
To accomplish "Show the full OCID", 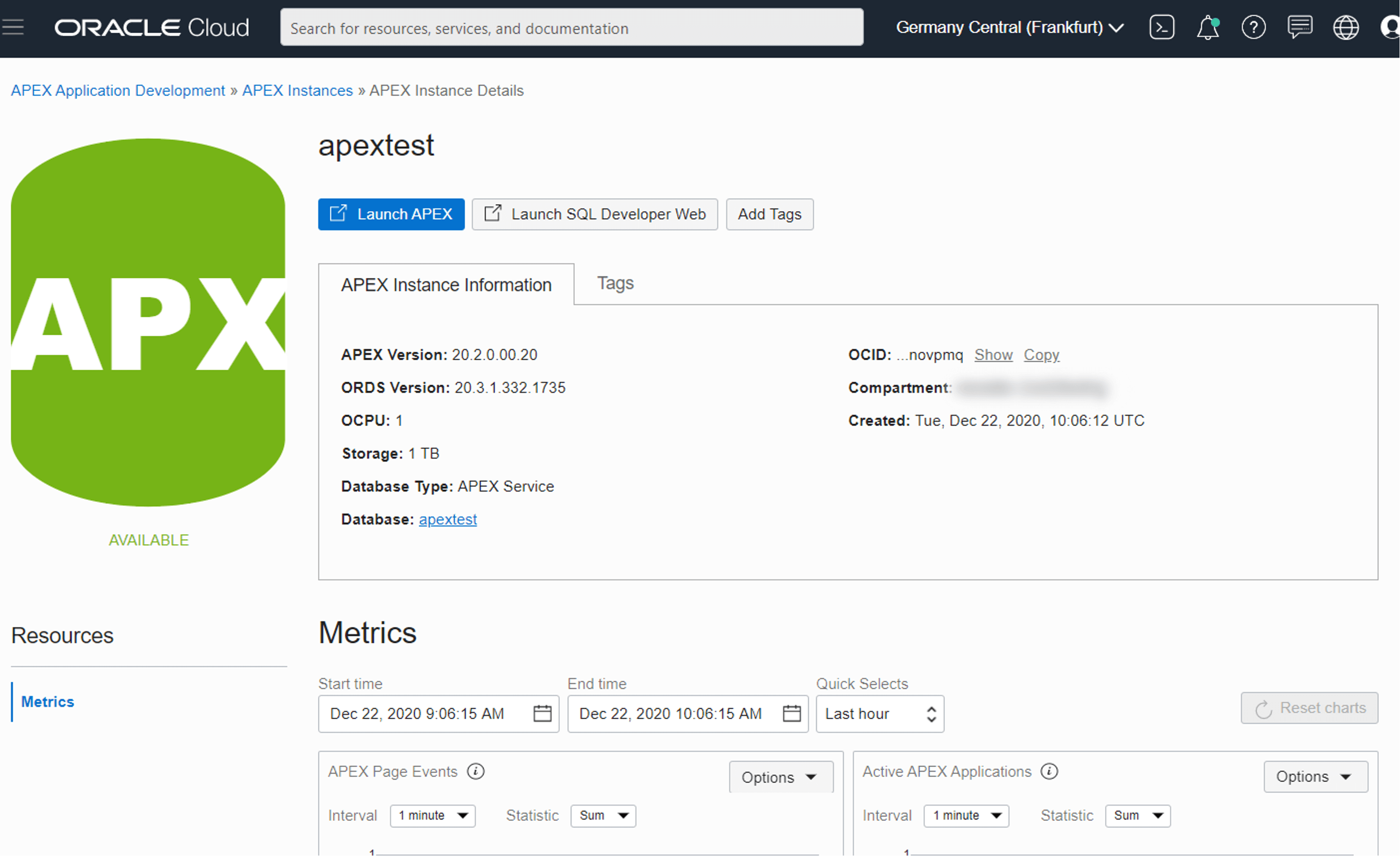I will [993, 355].
